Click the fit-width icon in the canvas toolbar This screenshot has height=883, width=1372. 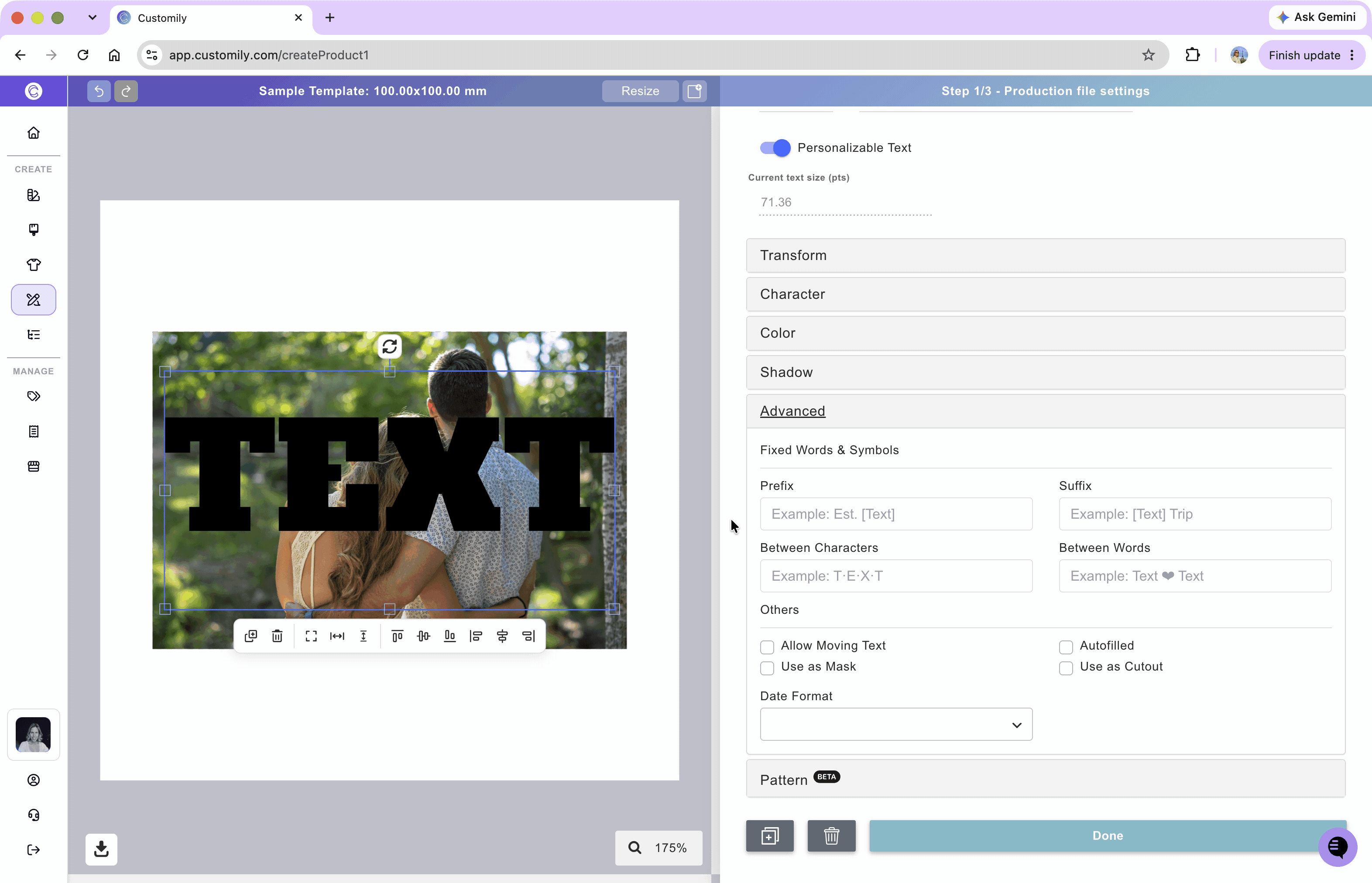coord(337,636)
